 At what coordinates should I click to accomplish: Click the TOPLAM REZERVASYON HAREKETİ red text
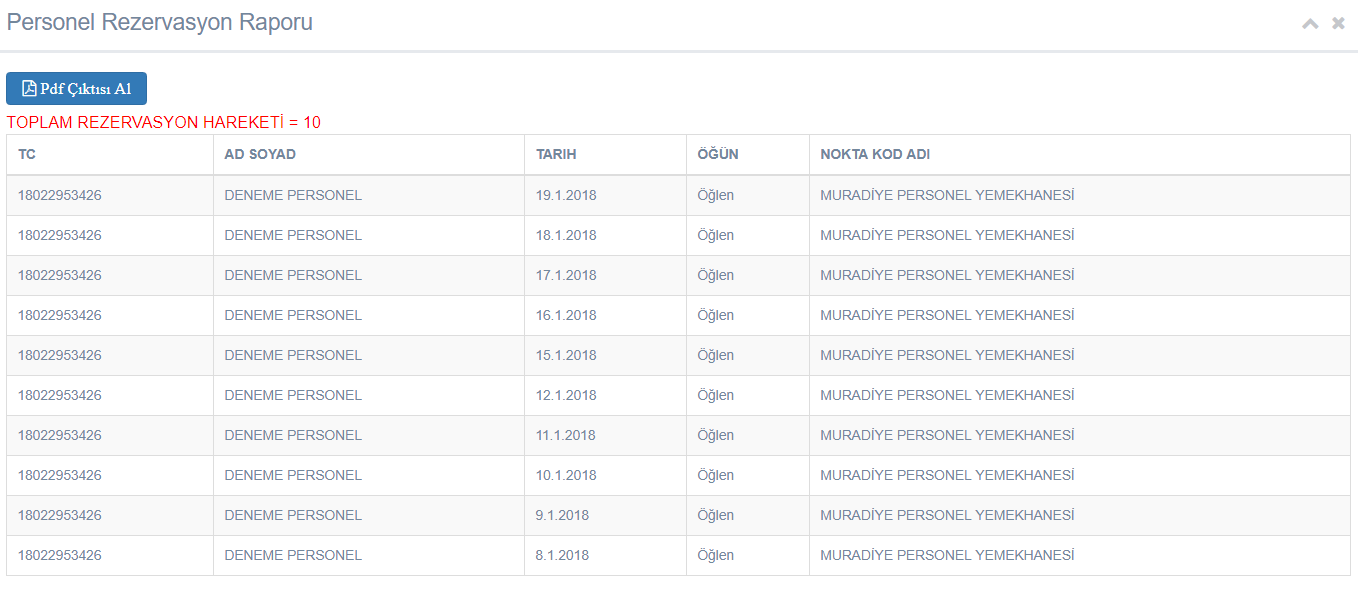coord(164,122)
